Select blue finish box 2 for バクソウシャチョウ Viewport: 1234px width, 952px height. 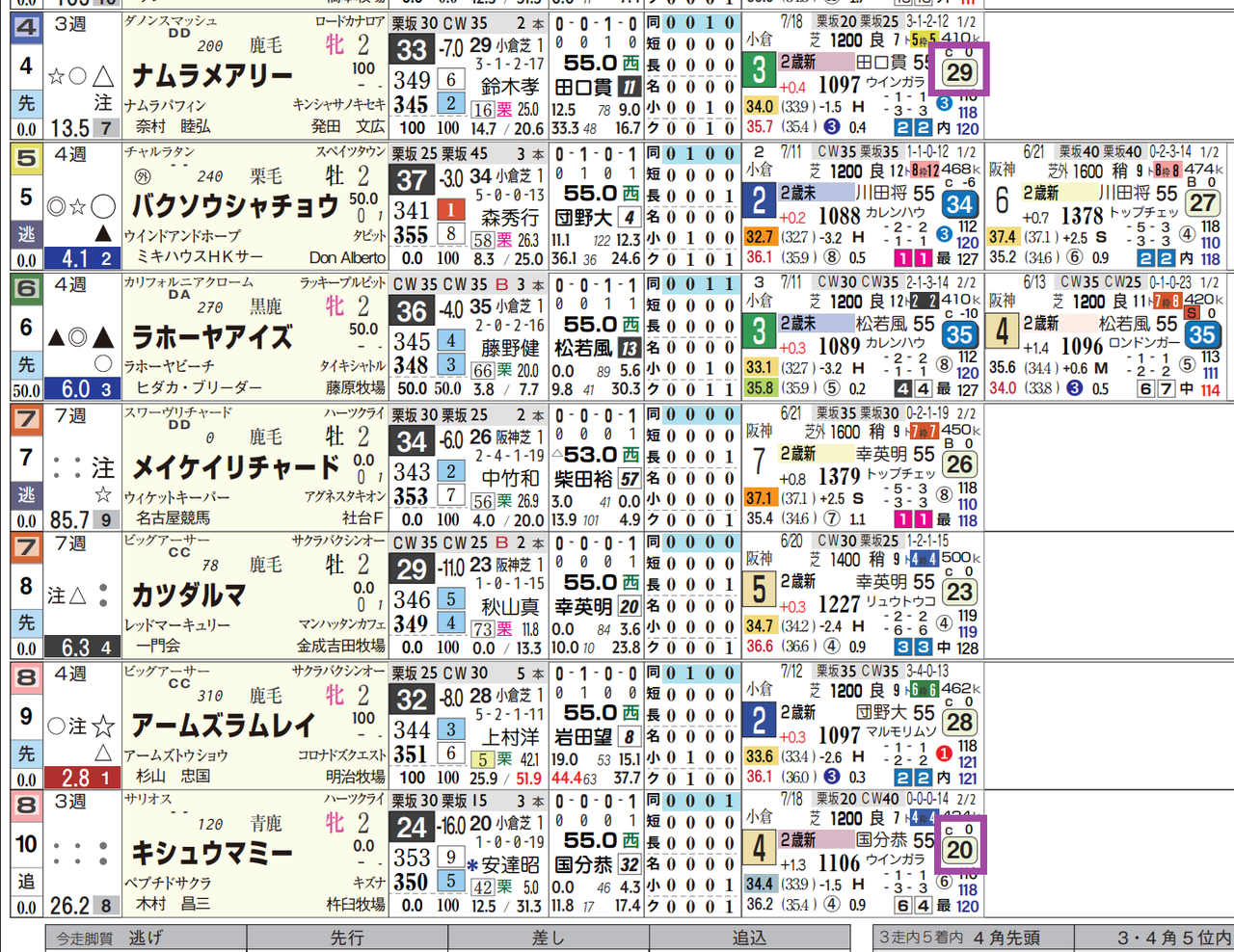click(x=760, y=200)
